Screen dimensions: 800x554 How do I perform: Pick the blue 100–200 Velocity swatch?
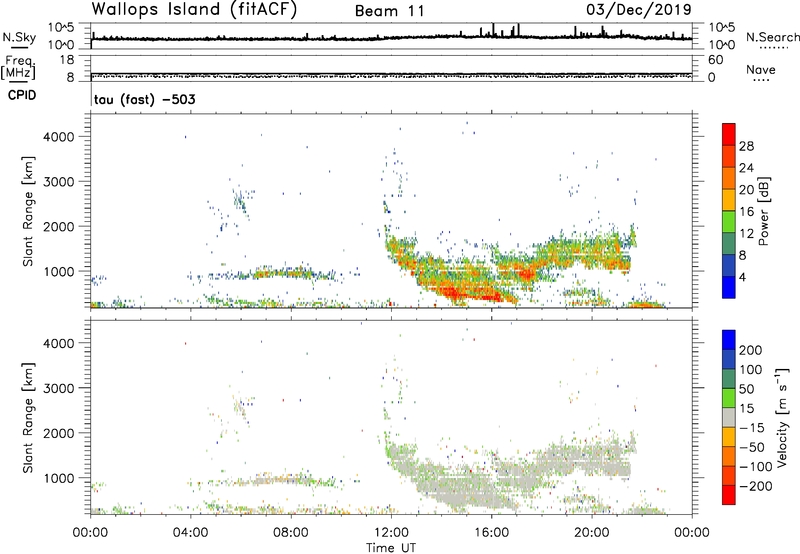[729, 359]
